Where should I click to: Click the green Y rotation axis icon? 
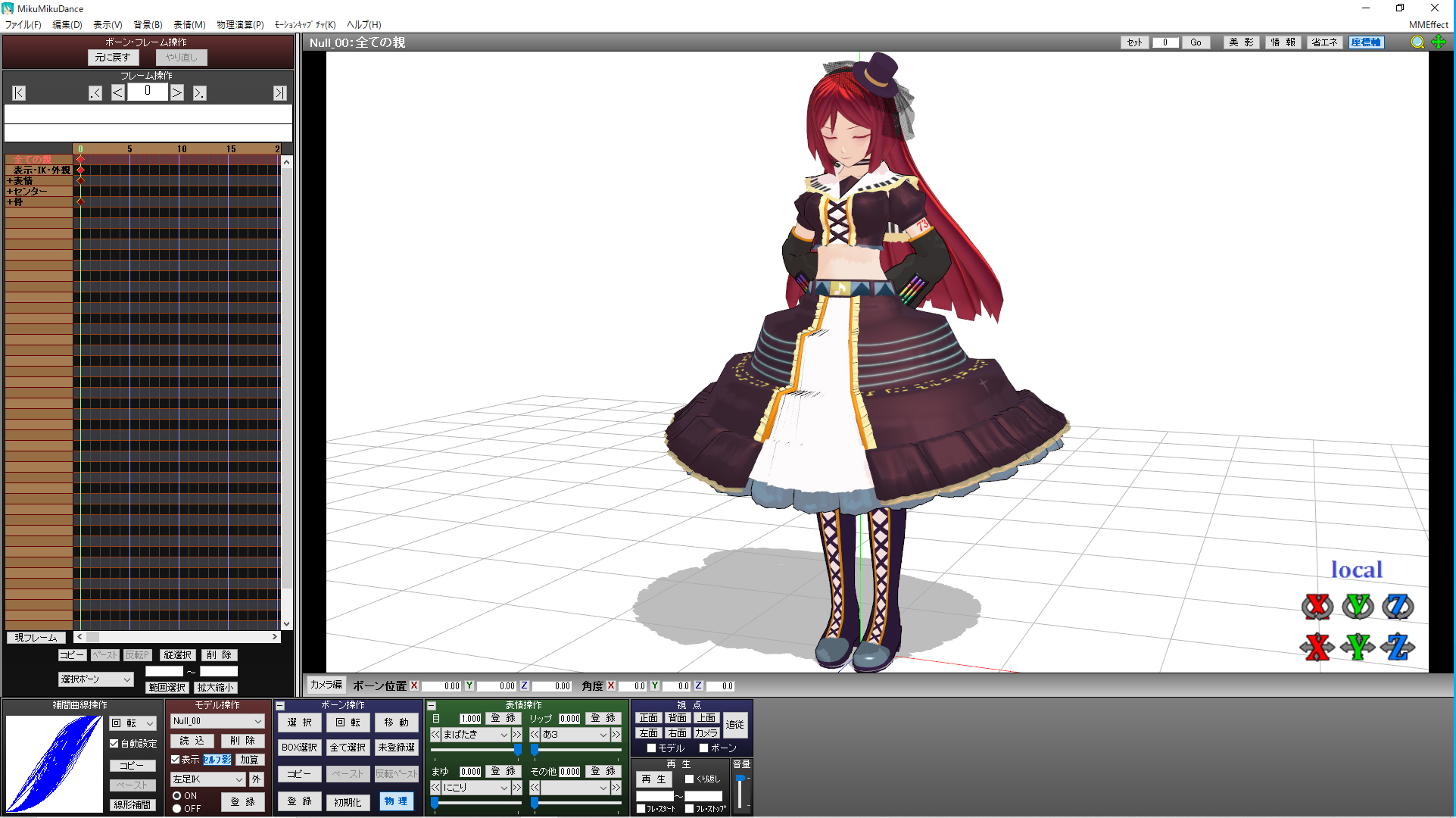tap(1358, 606)
